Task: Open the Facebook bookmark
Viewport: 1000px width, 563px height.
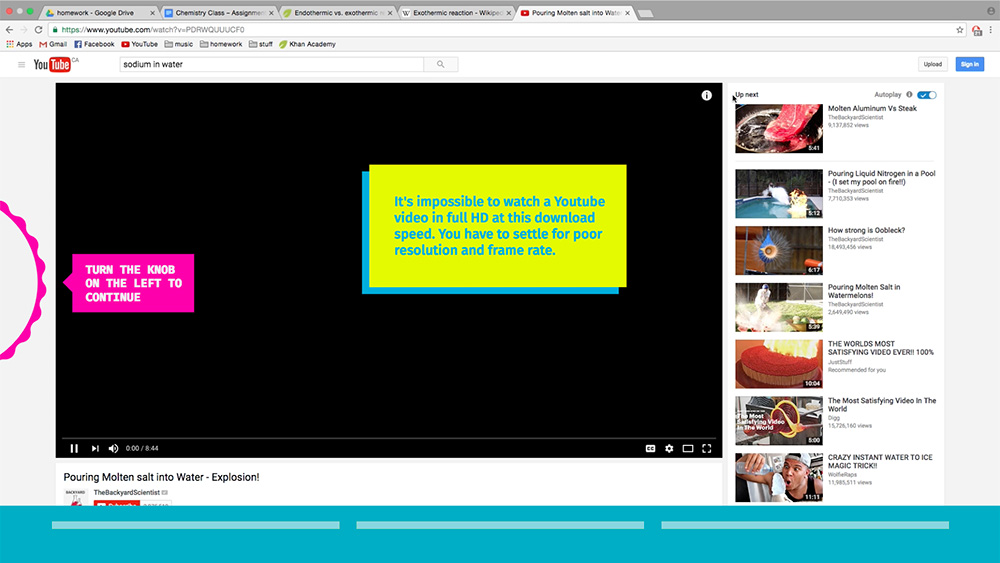Action: pos(94,44)
